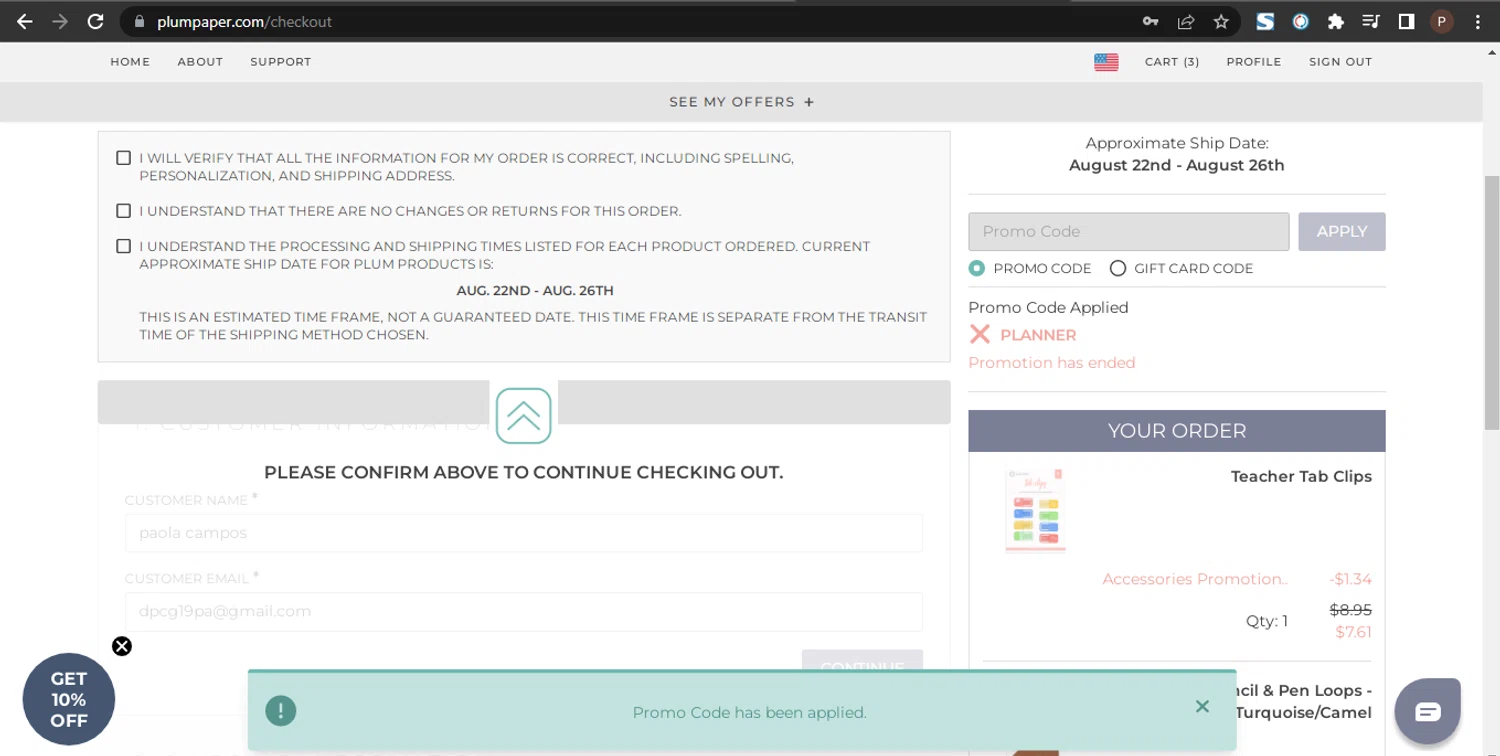Viewport: 1500px width, 756px height.
Task: Click the exclamation alert icon in notification
Action: tap(281, 711)
